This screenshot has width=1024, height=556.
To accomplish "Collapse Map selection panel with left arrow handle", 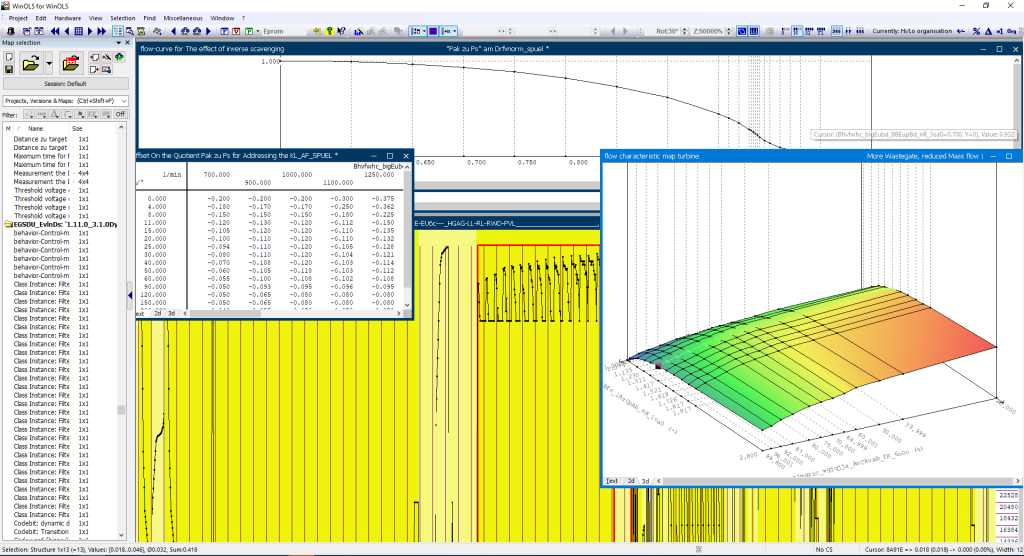I will pos(130,295).
